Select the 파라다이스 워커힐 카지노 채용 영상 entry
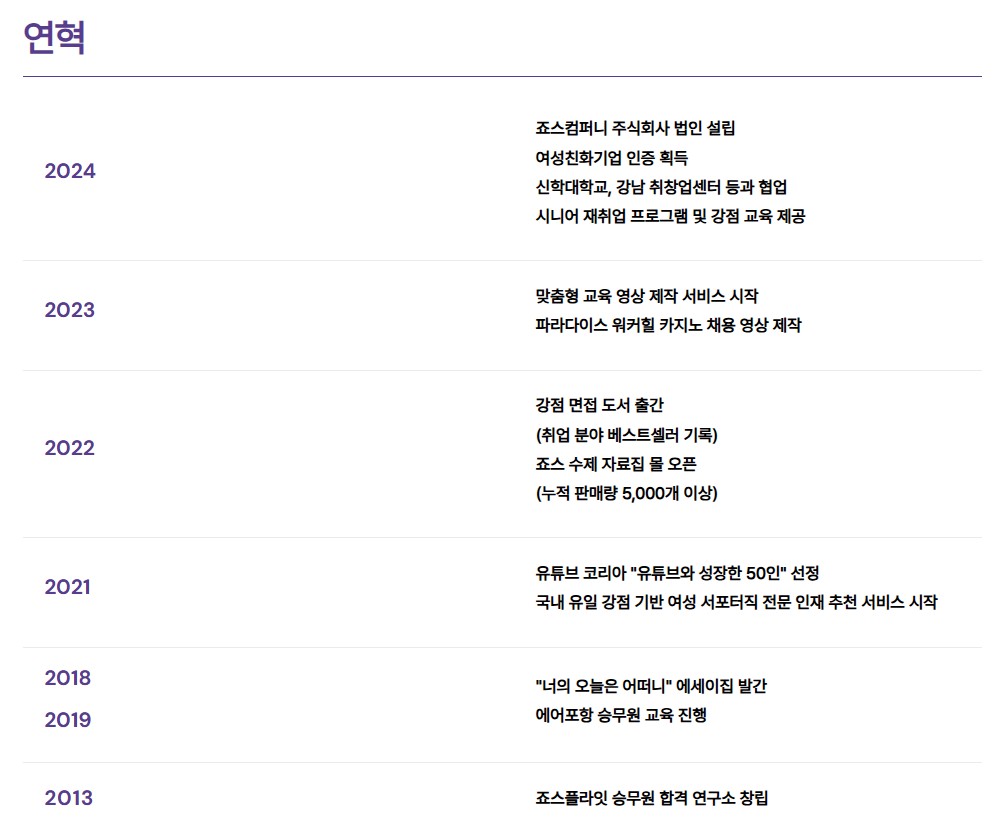The image size is (1003, 832). click(x=668, y=325)
